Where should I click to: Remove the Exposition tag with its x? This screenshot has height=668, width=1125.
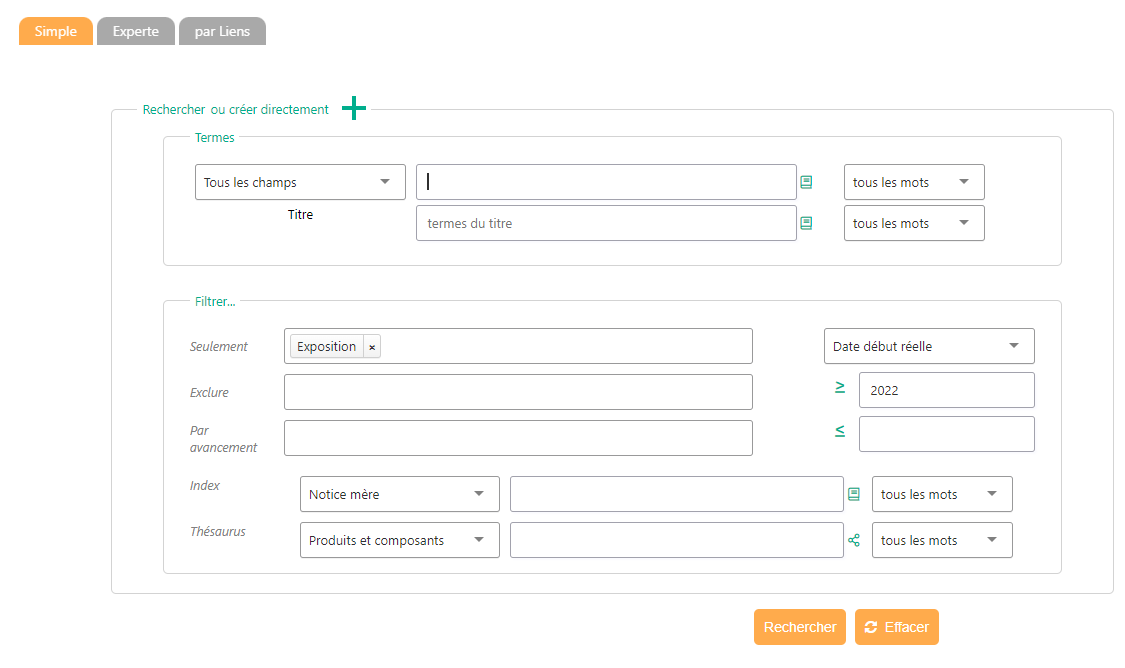point(372,347)
